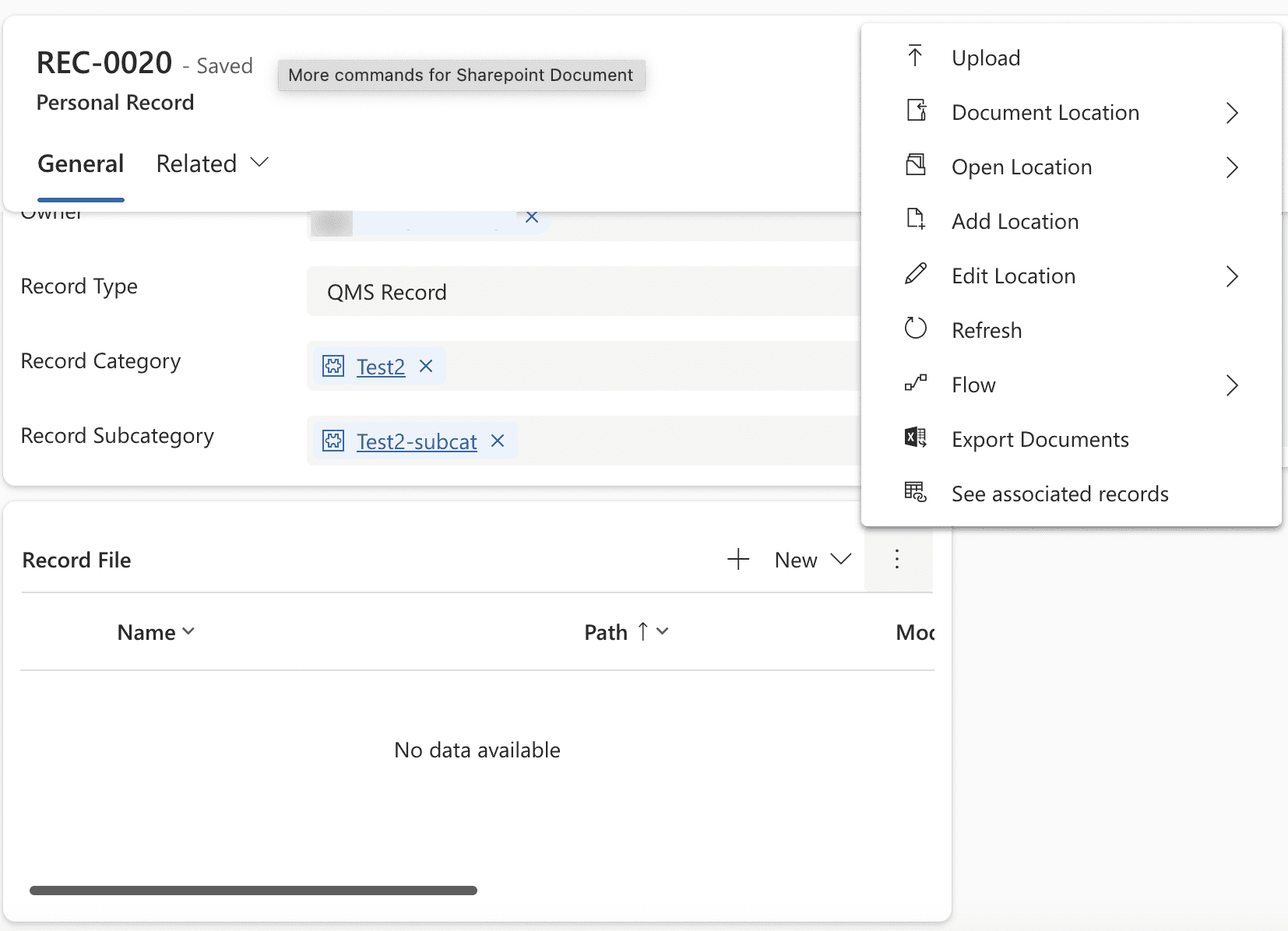Open the Test2-subcat subcategory link
This screenshot has width=1288, height=931.
(x=417, y=441)
